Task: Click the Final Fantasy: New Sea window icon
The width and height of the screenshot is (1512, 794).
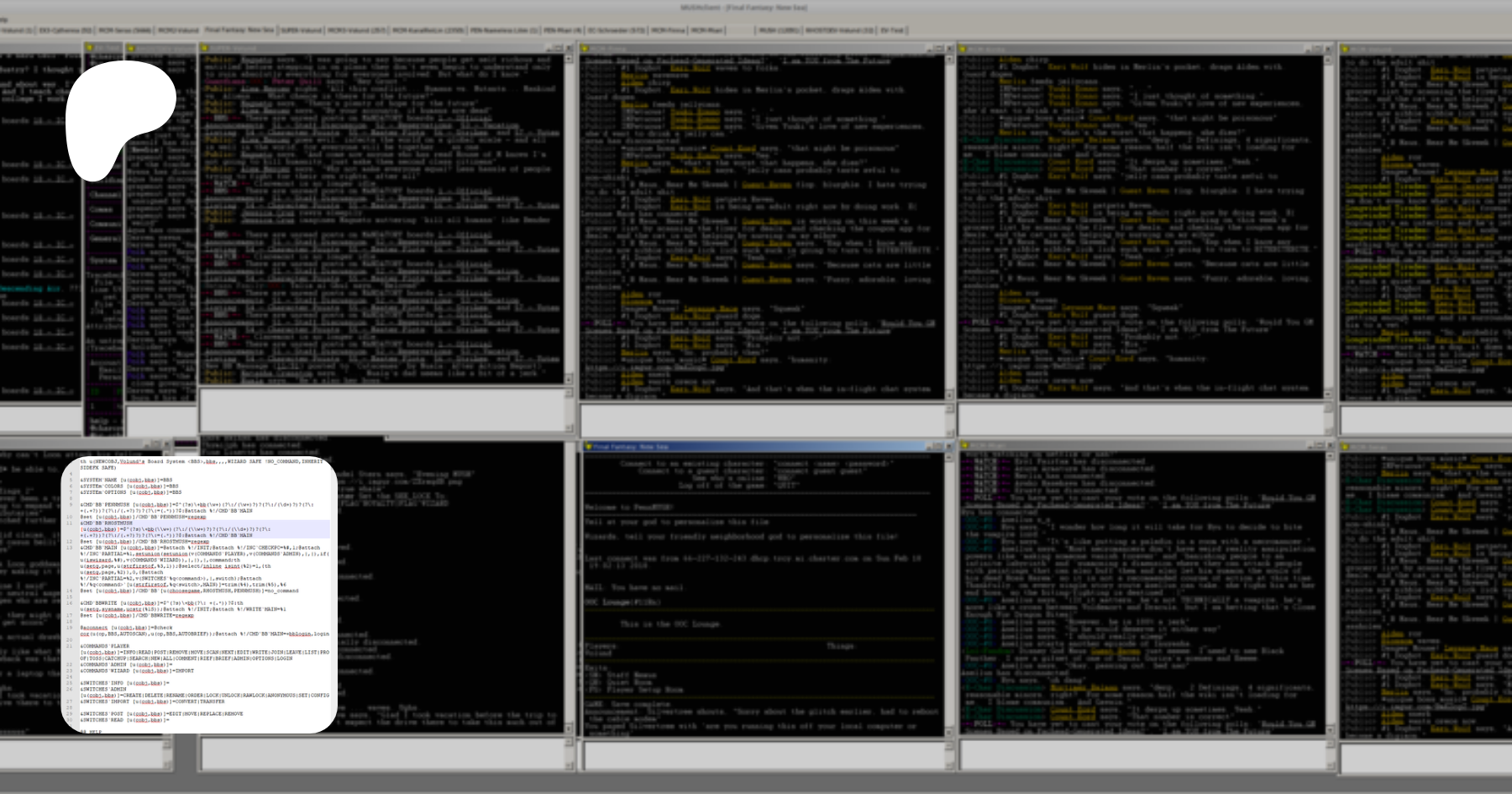Action: click(x=587, y=447)
